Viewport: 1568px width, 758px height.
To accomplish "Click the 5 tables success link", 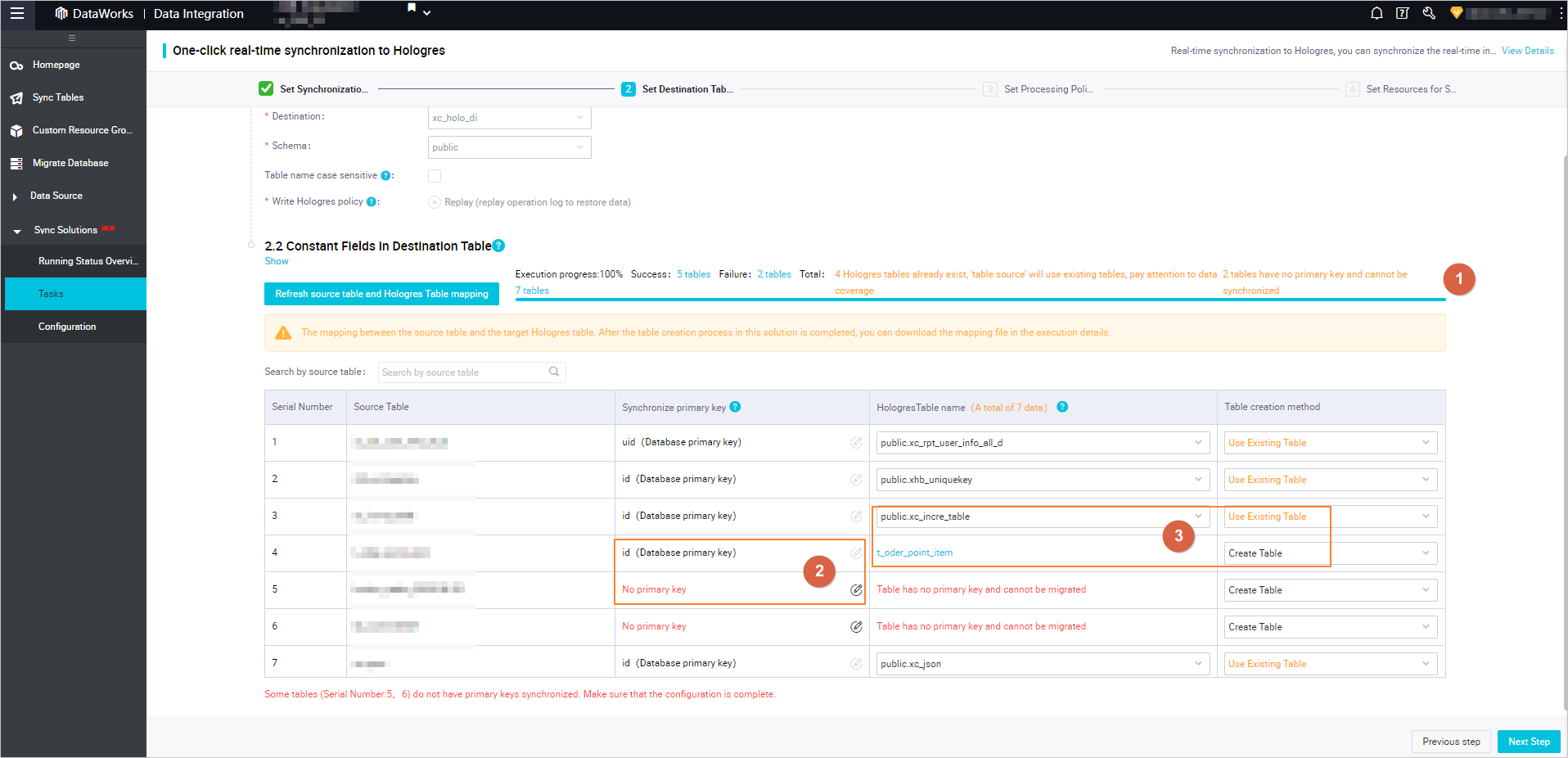I will tap(694, 274).
